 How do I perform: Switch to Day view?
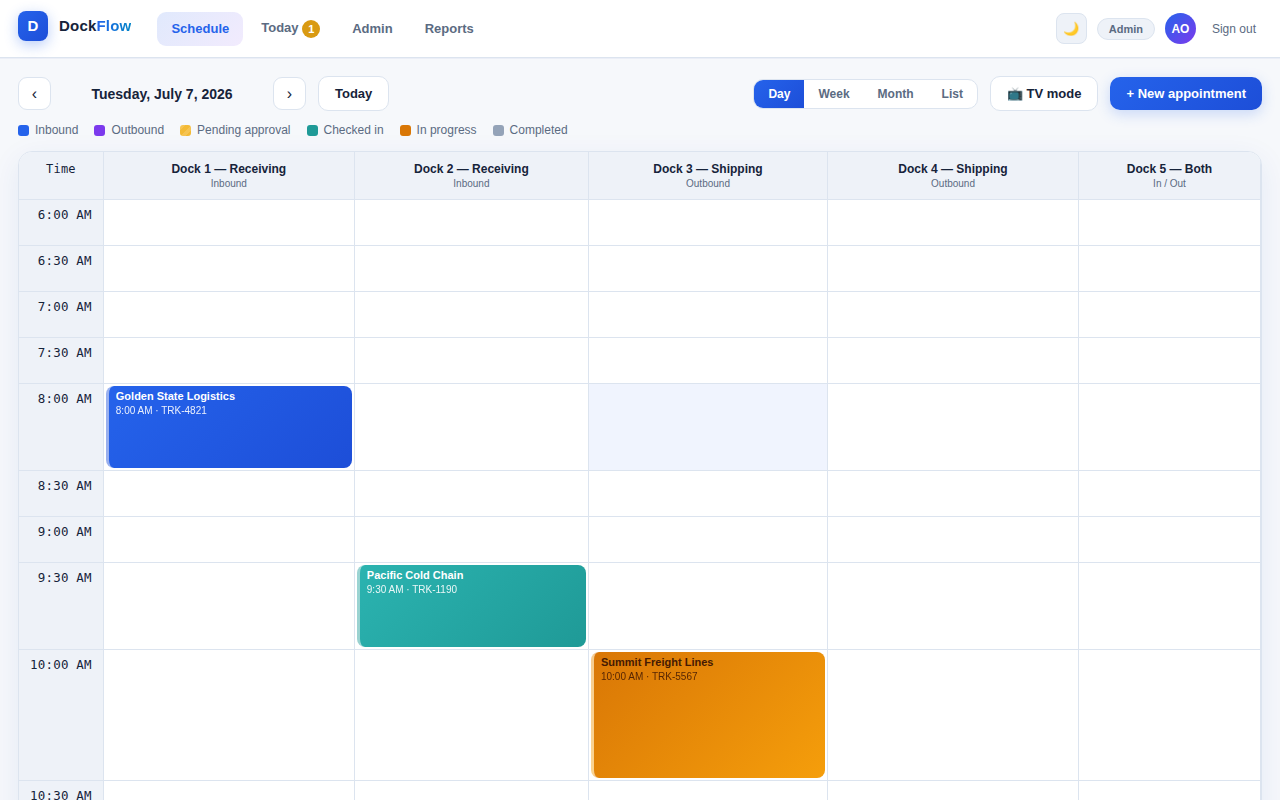point(779,94)
